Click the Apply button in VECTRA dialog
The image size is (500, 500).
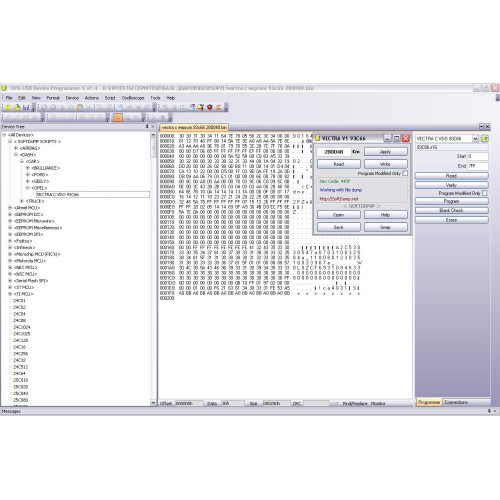tap(386, 152)
